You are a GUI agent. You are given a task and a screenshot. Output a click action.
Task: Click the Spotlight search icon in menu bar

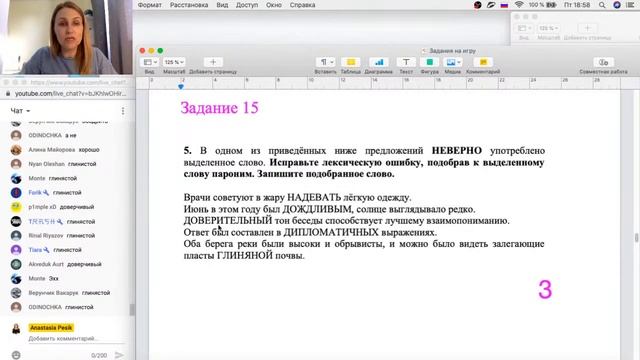[x=602, y=5]
